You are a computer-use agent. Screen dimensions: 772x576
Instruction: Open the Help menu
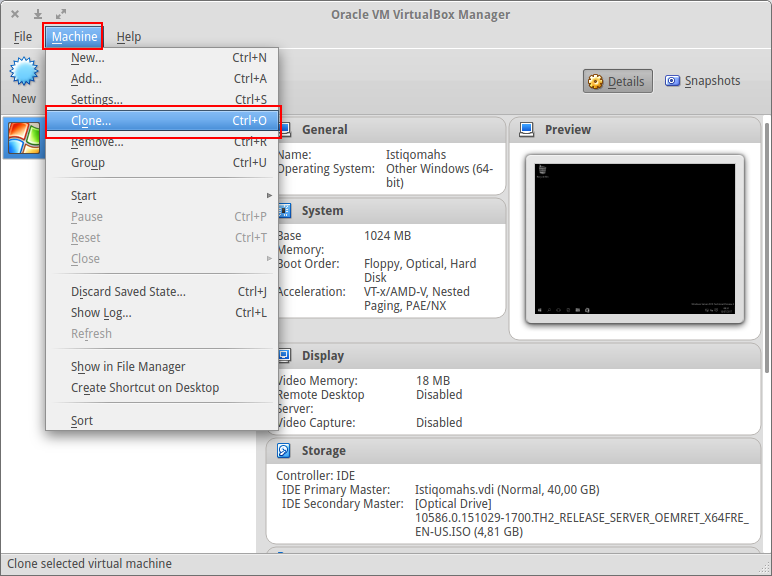(129, 37)
